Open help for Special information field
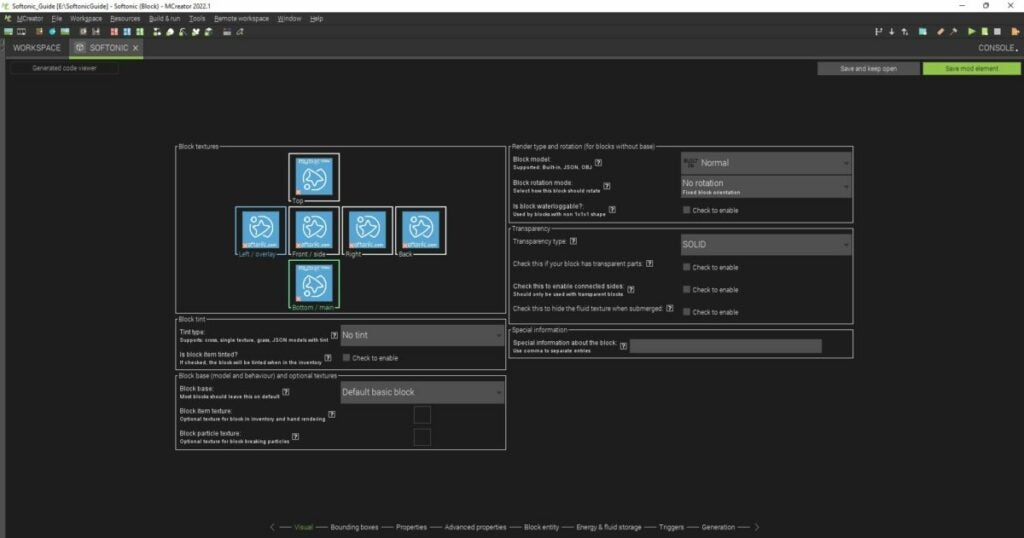 point(624,346)
